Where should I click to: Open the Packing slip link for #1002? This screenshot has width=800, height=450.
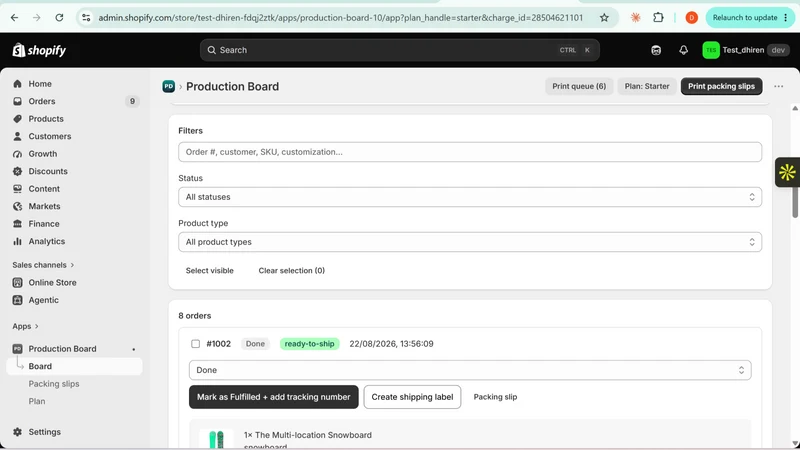pos(495,397)
